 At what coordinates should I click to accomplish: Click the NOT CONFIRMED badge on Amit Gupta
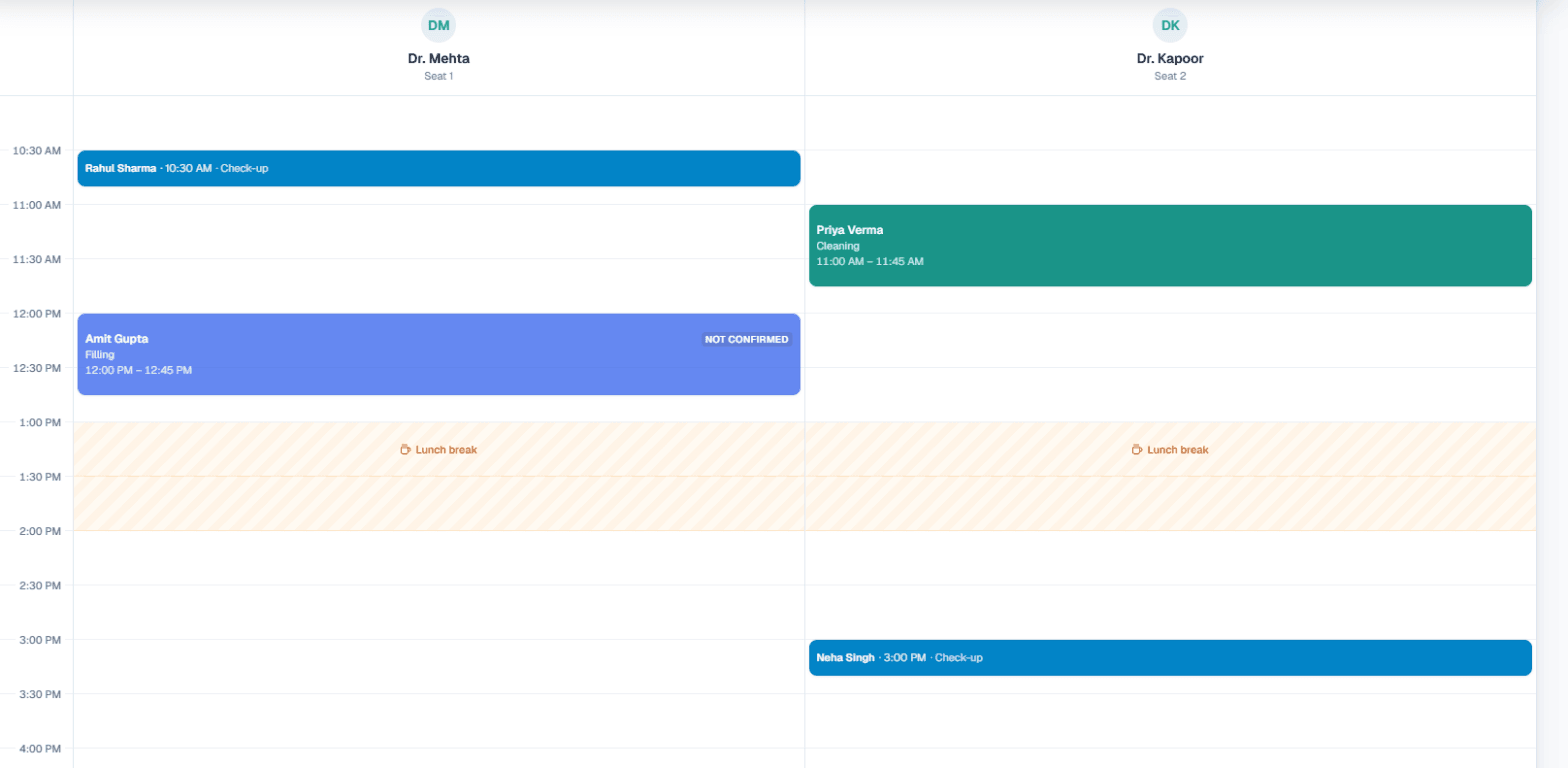[x=746, y=339]
